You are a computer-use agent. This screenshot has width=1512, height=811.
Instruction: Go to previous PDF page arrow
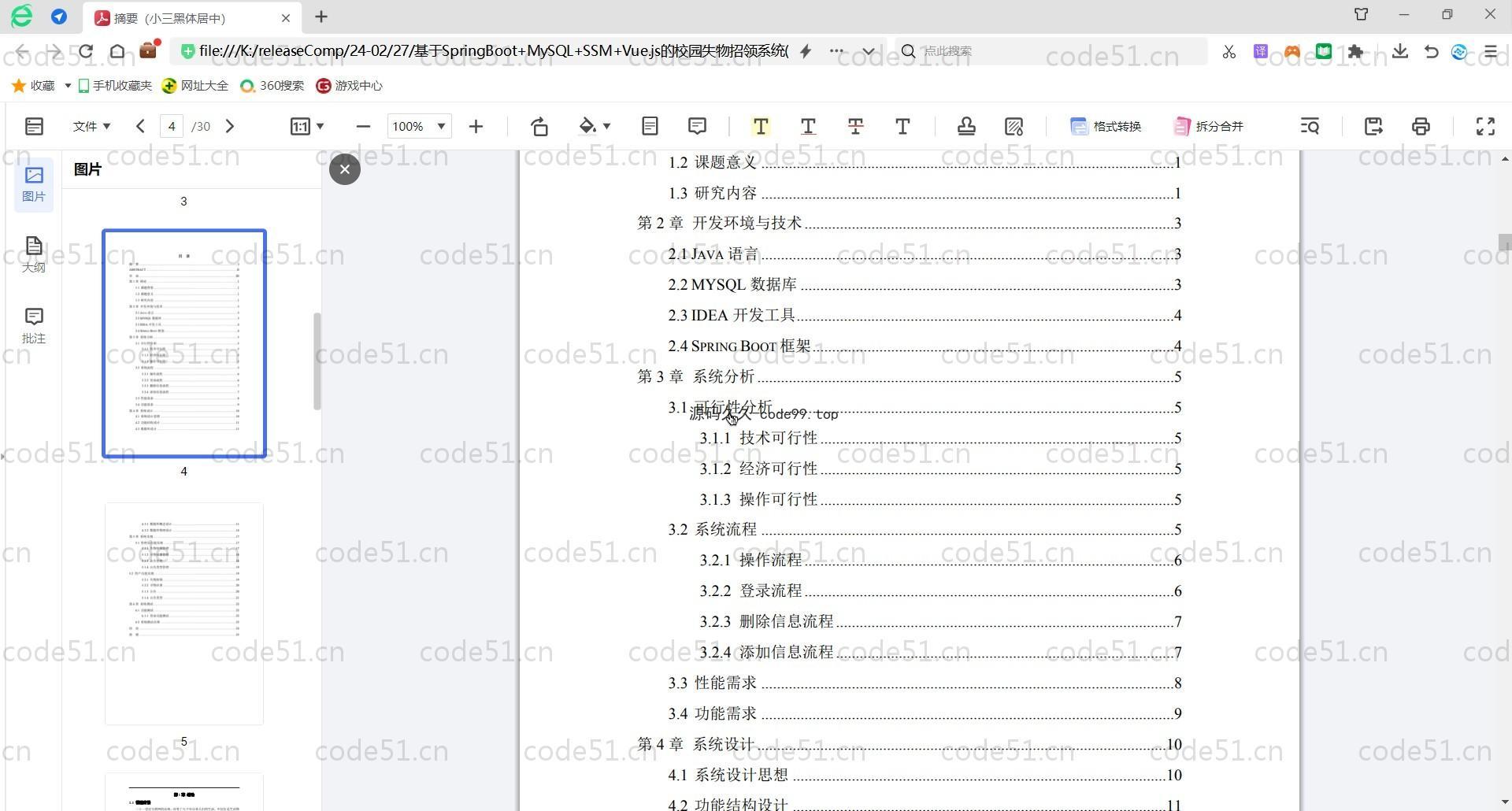point(140,126)
